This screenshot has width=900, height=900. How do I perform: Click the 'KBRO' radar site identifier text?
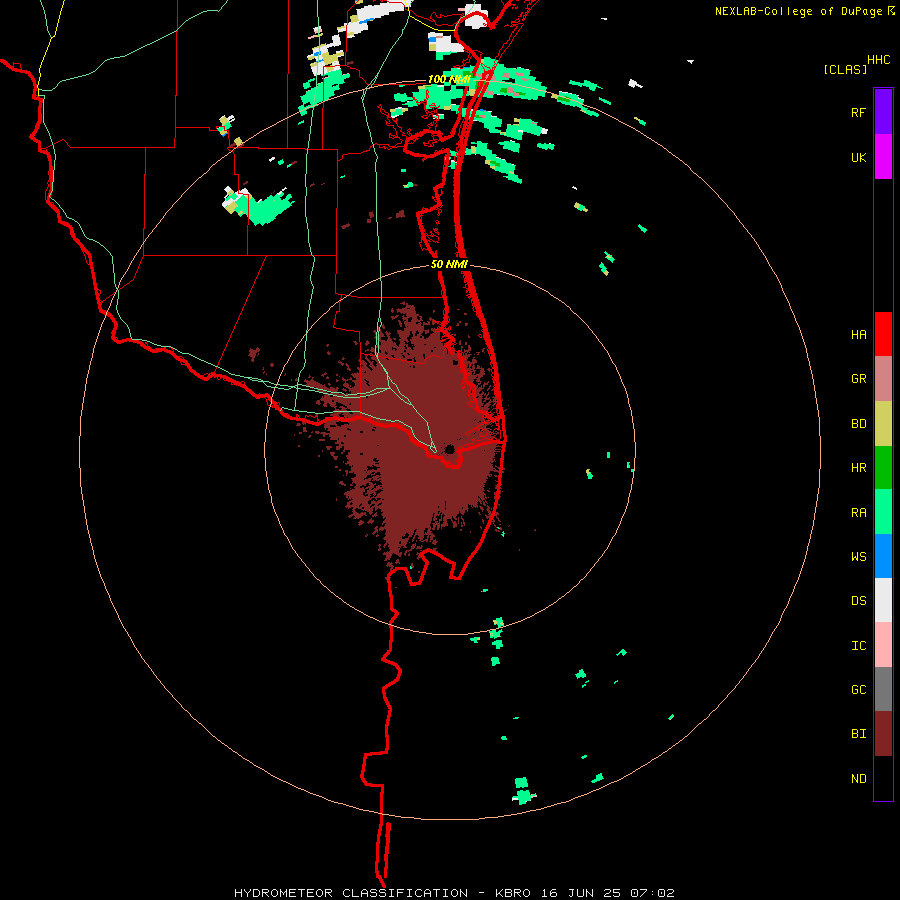pos(513,893)
